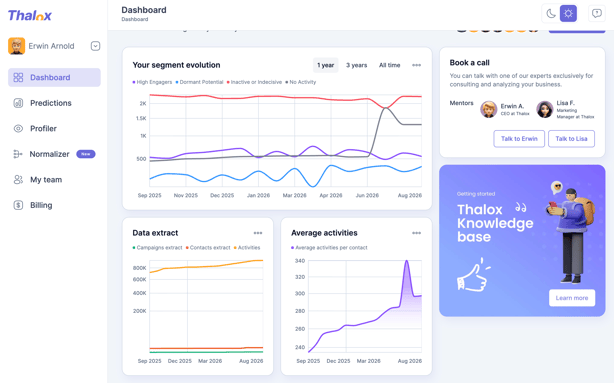Click the 340 axis value

coord(300,261)
